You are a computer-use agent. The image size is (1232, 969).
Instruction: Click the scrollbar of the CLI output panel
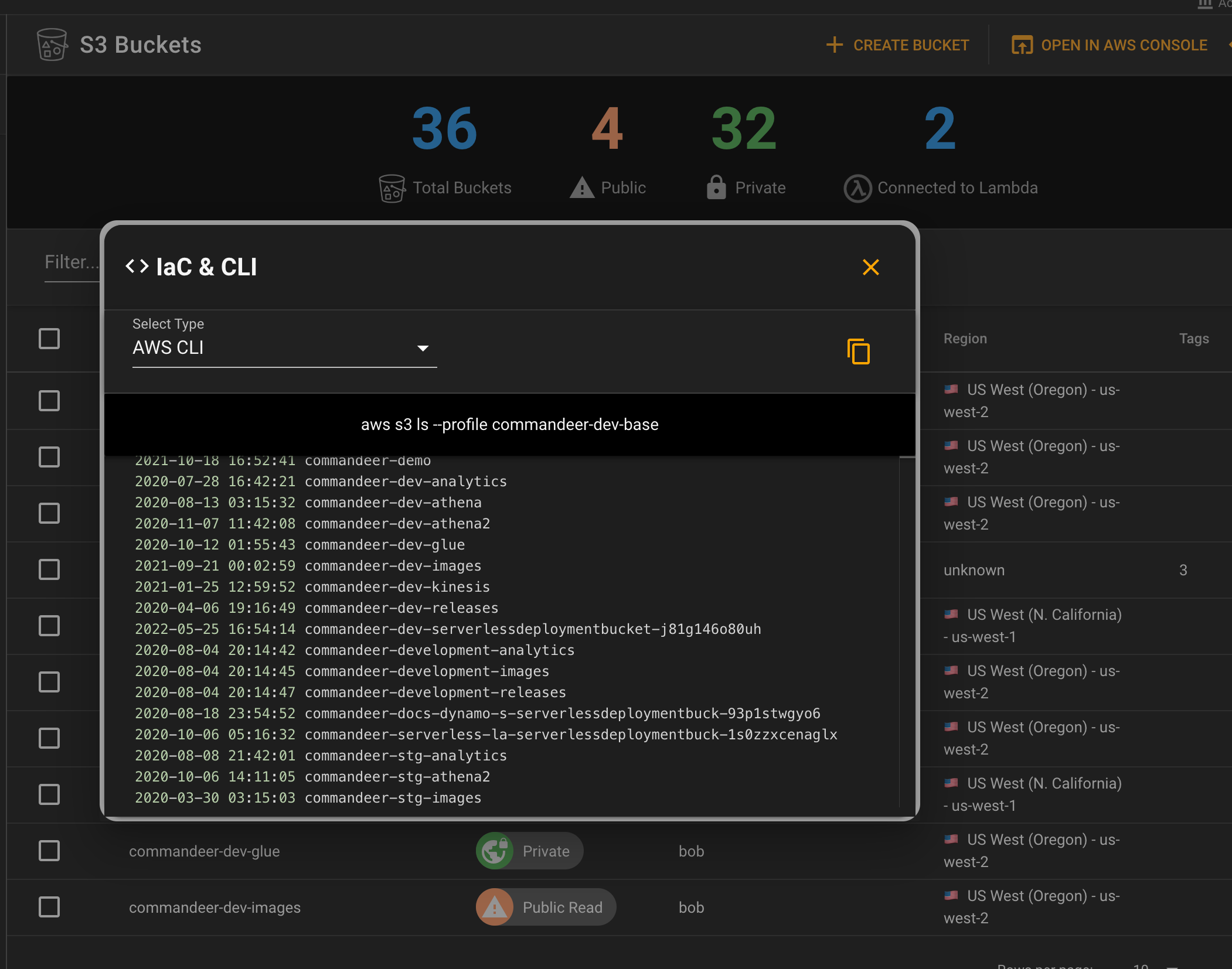coord(907,633)
